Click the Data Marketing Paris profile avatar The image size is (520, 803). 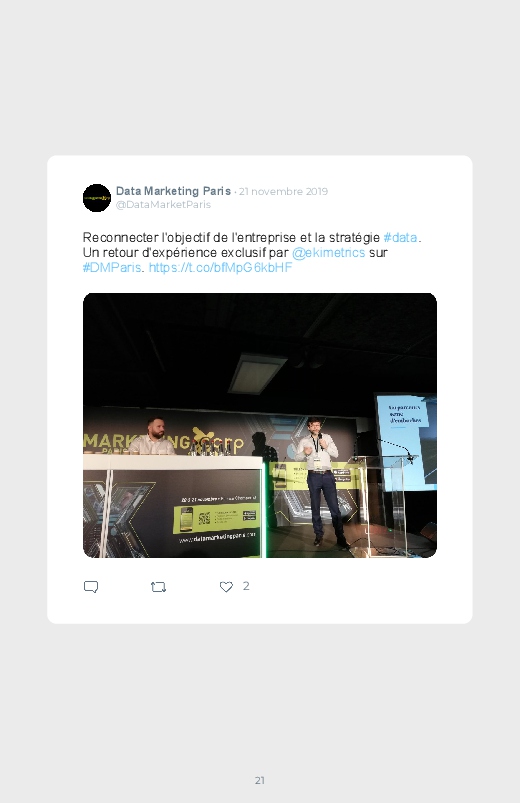pos(97,198)
